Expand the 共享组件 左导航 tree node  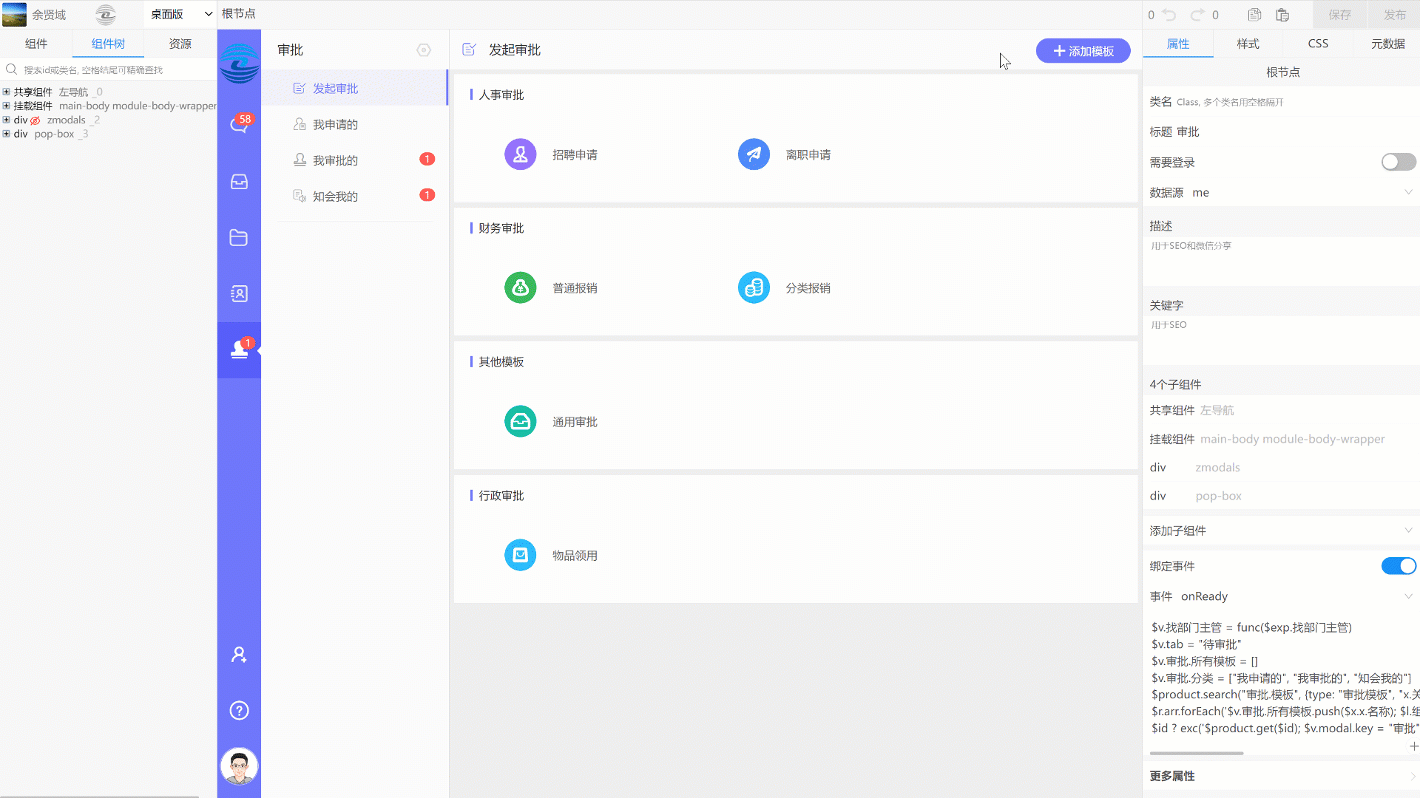coord(6,92)
